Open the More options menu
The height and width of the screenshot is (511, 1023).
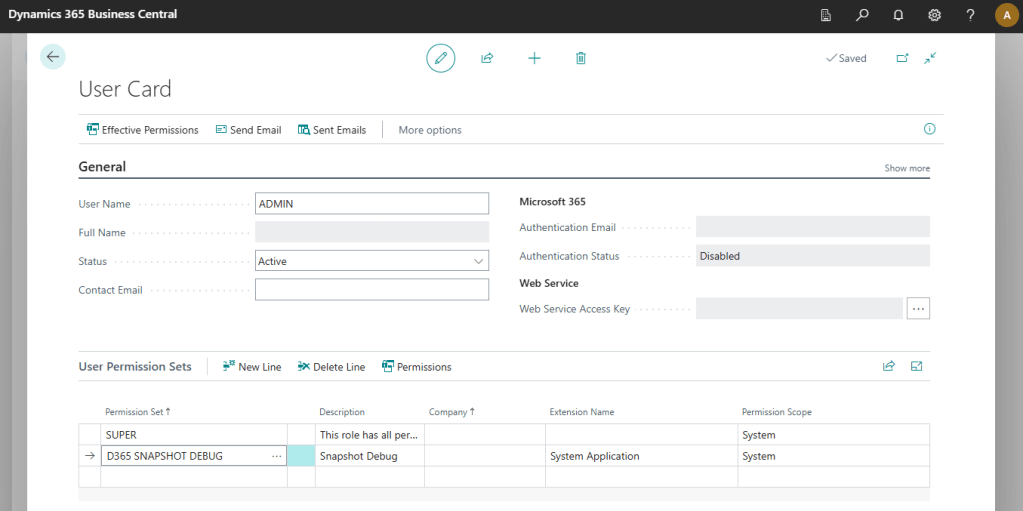(x=430, y=130)
